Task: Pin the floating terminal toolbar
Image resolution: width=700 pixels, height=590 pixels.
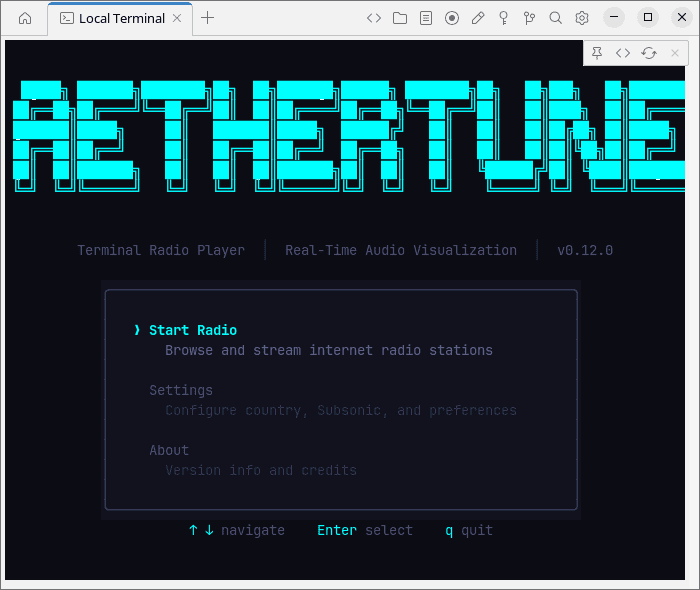Action: coord(597,53)
